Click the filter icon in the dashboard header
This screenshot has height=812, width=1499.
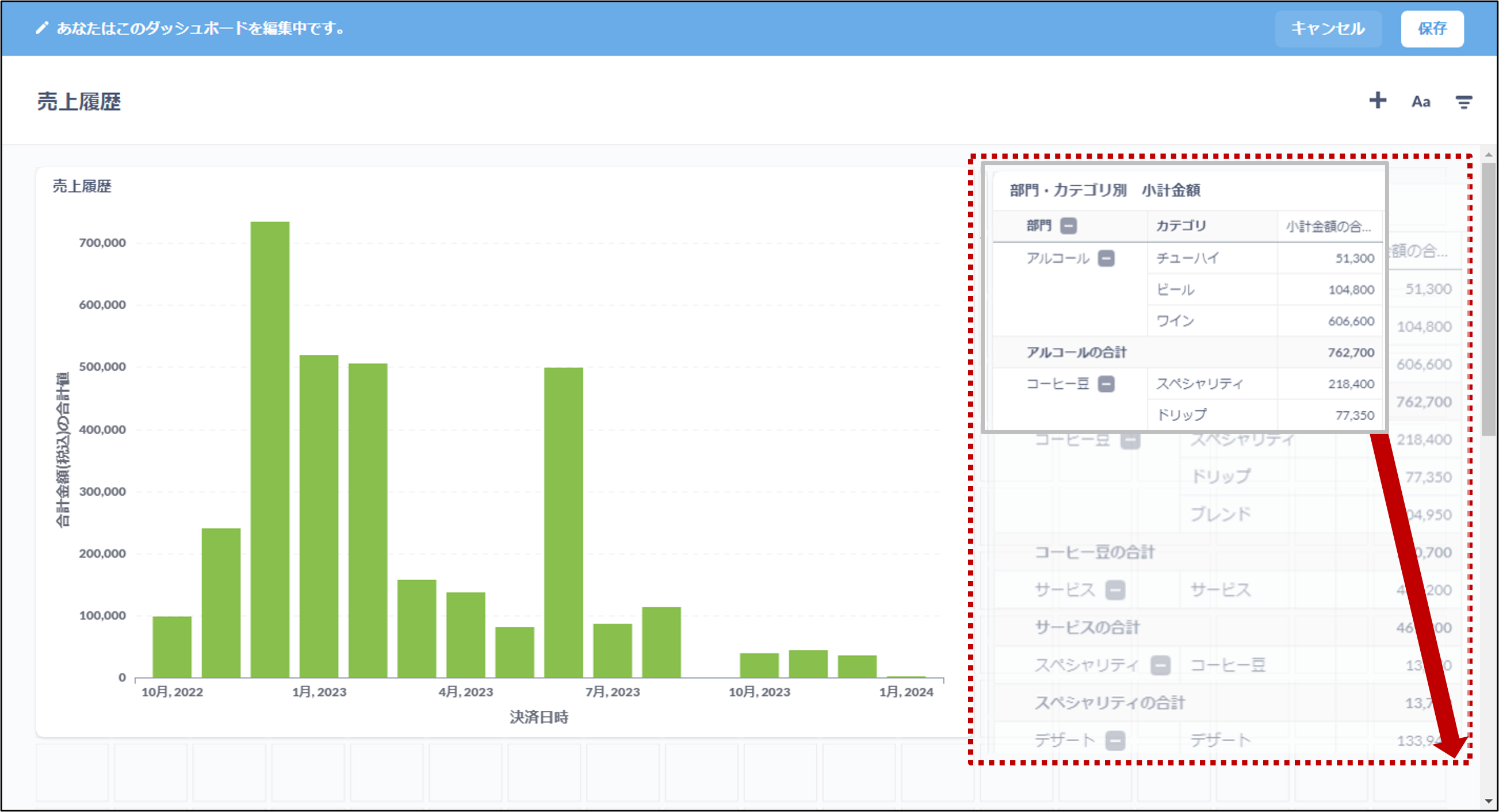coord(1463,102)
